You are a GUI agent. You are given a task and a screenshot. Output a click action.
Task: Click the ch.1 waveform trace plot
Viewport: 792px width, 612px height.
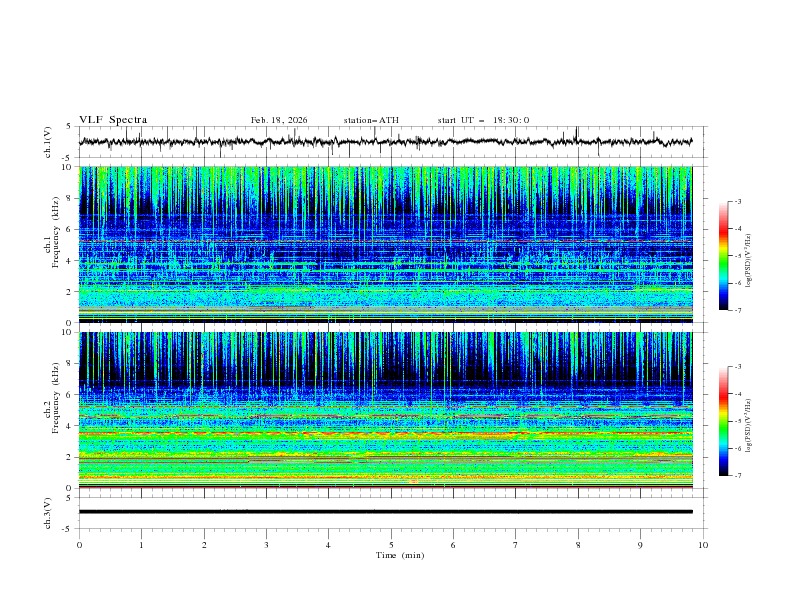[x=385, y=142]
